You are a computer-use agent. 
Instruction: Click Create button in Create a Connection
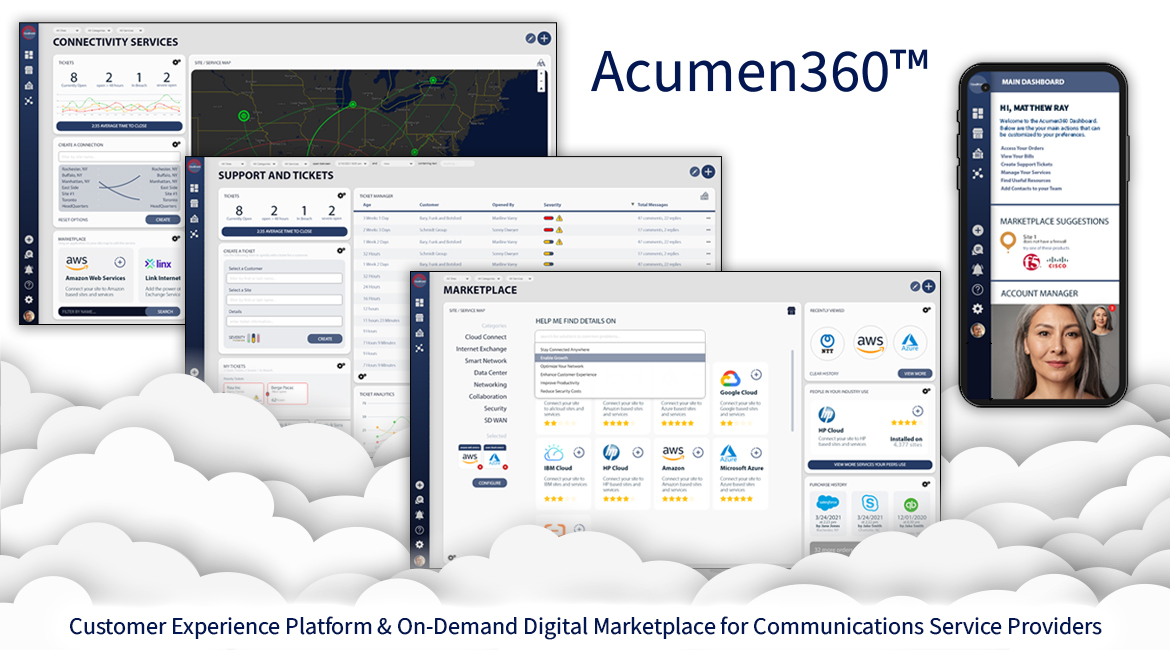[x=163, y=219]
